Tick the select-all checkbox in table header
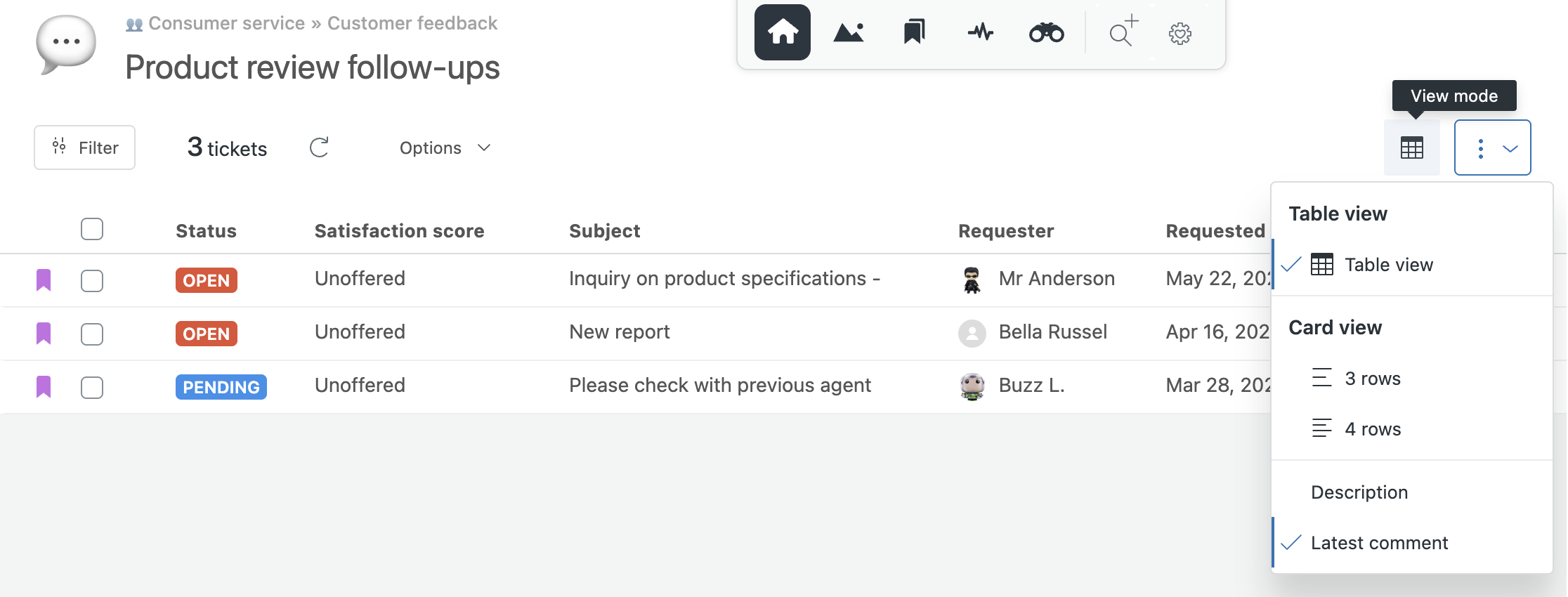 pyautogui.click(x=92, y=229)
